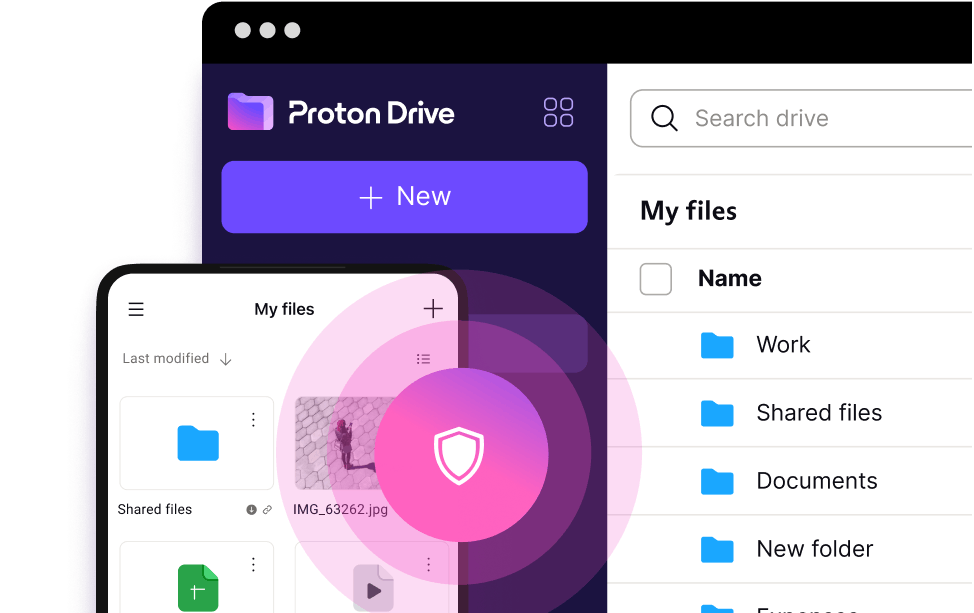Screen dimensions: 974x613
Task: Focus the Search drive field
Action: pos(800,119)
